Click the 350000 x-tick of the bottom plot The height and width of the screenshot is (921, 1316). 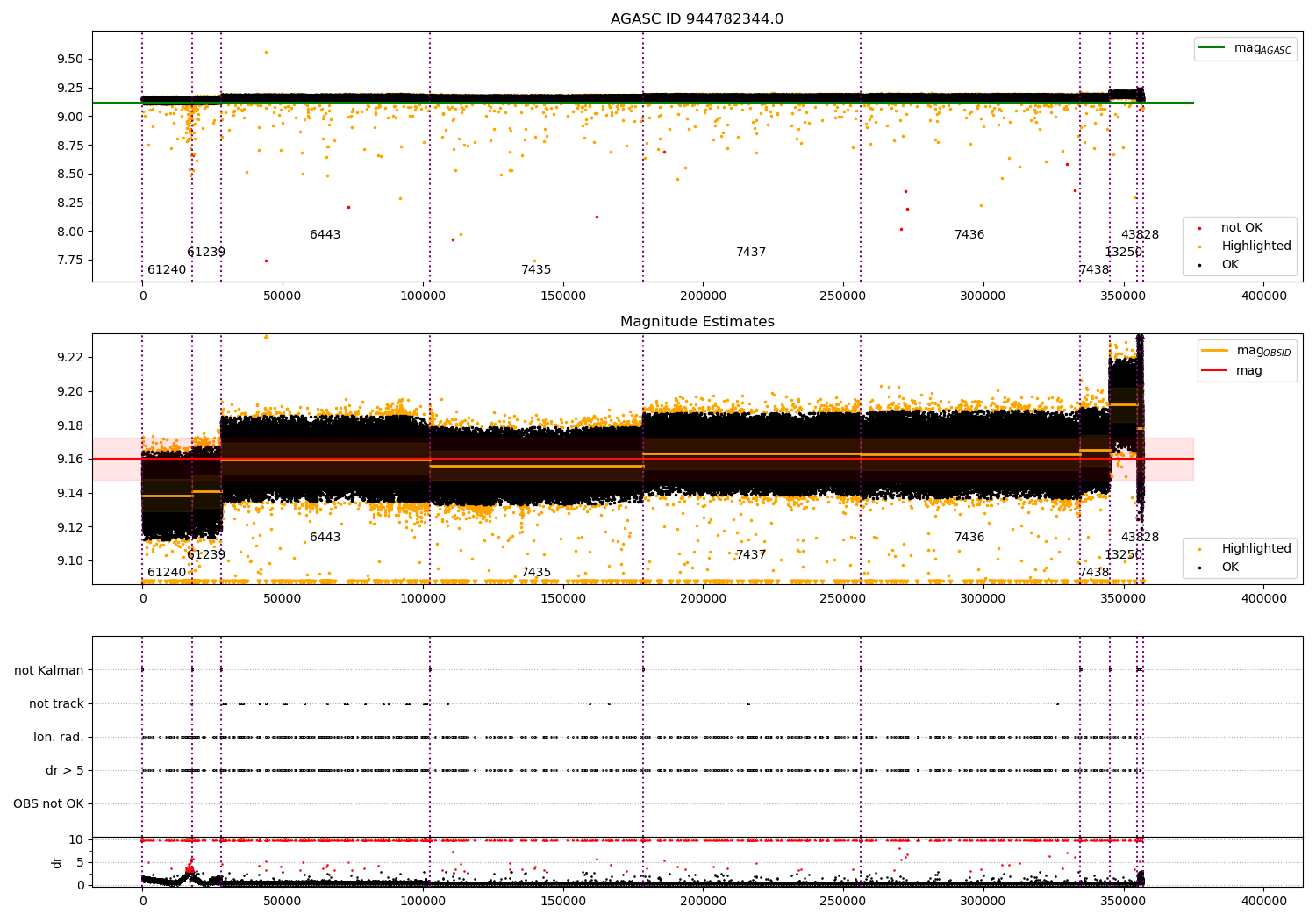pyautogui.click(x=1123, y=902)
